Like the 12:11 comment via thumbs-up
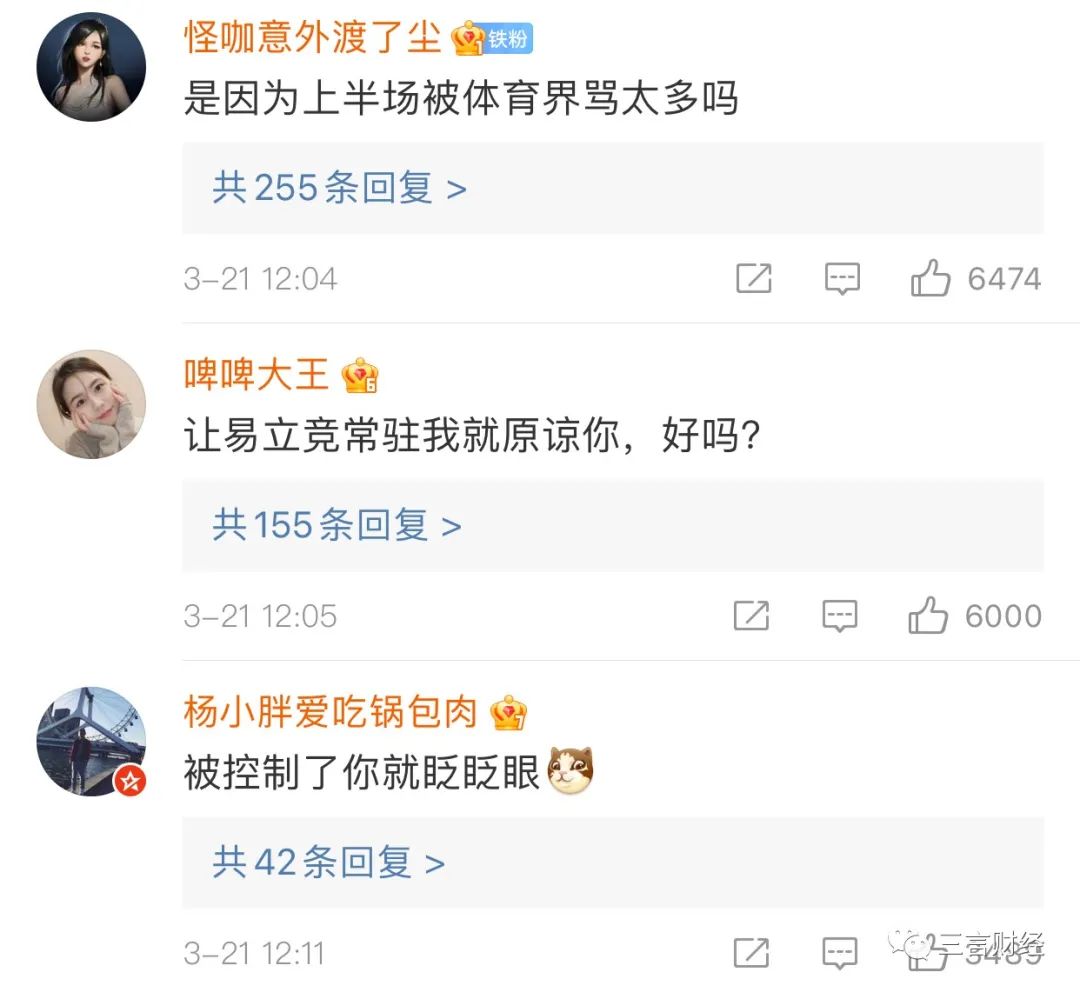Viewport: 1080px width, 992px height. (928, 954)
